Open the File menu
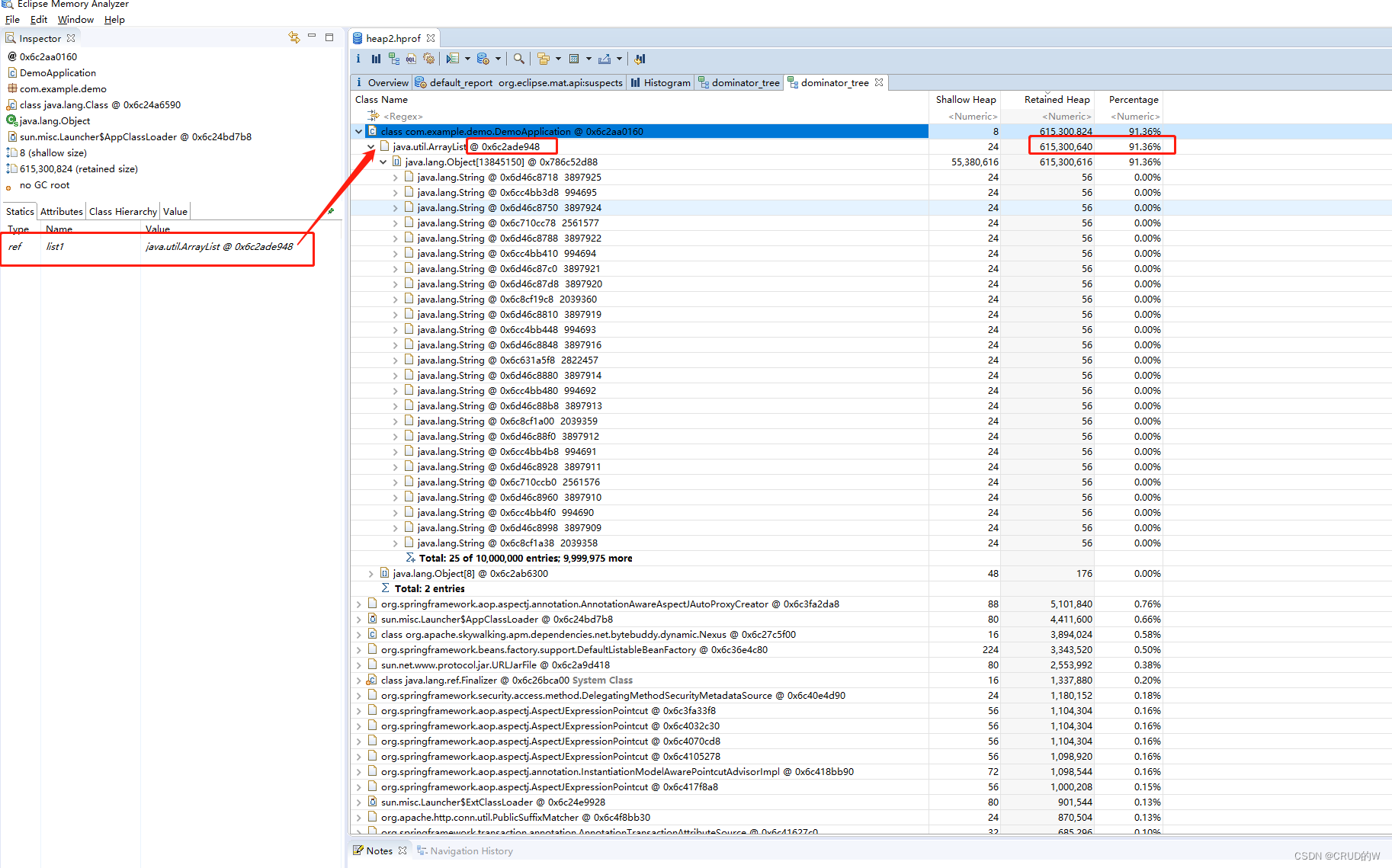The height and width of the screenshot is (868, 1392). pos(12,20)
